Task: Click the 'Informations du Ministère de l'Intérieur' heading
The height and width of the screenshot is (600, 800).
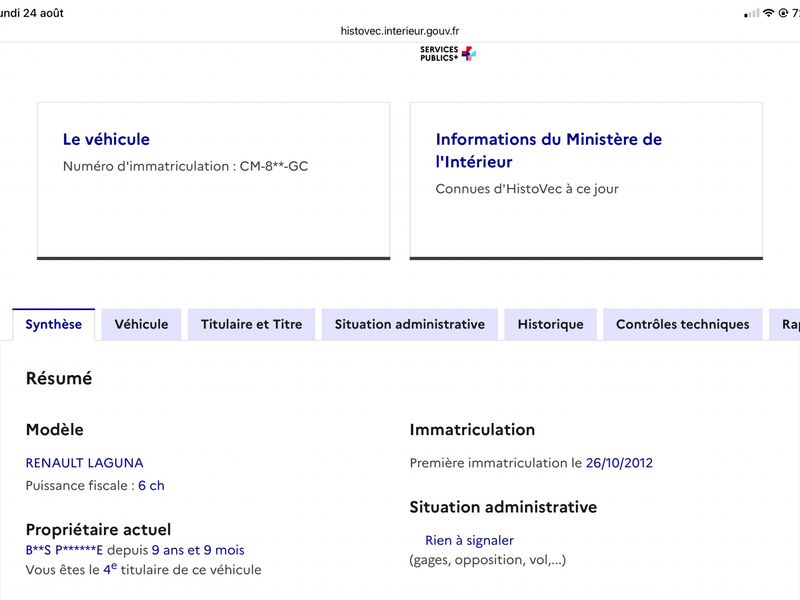Action: point(548,151)
